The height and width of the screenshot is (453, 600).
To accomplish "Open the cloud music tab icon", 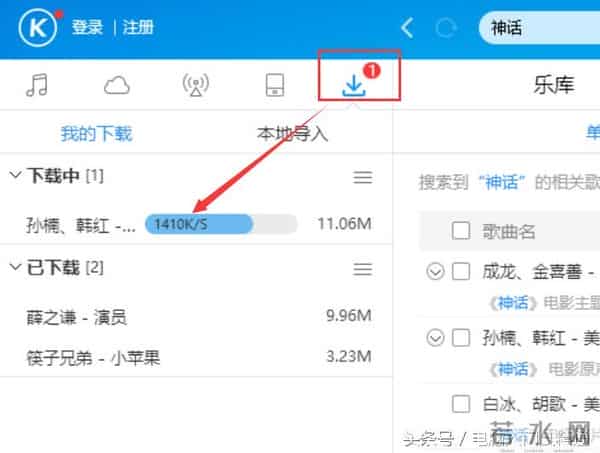I will (117, 85).
